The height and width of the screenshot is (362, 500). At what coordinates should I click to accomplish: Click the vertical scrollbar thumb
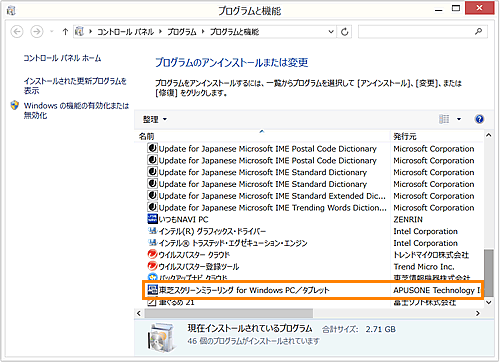point(489,273)
